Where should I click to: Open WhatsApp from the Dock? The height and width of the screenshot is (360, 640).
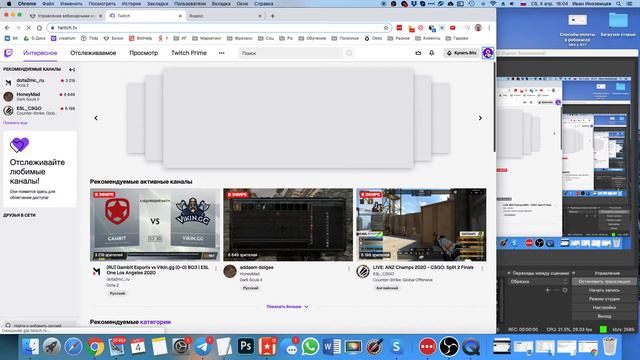tap(310, 347)
